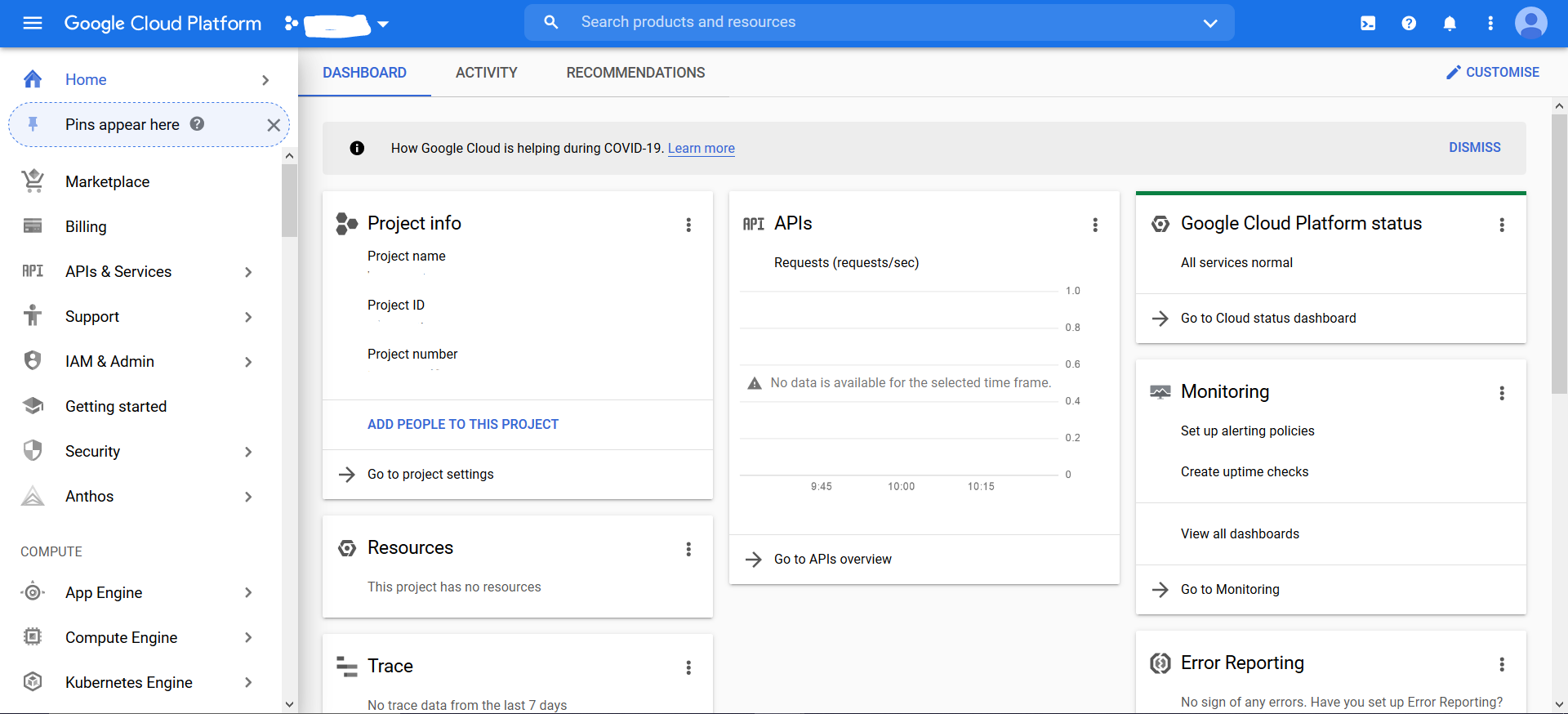Go to project settings
Viewport: 1568px width, 714px height.
pos(430,474)
